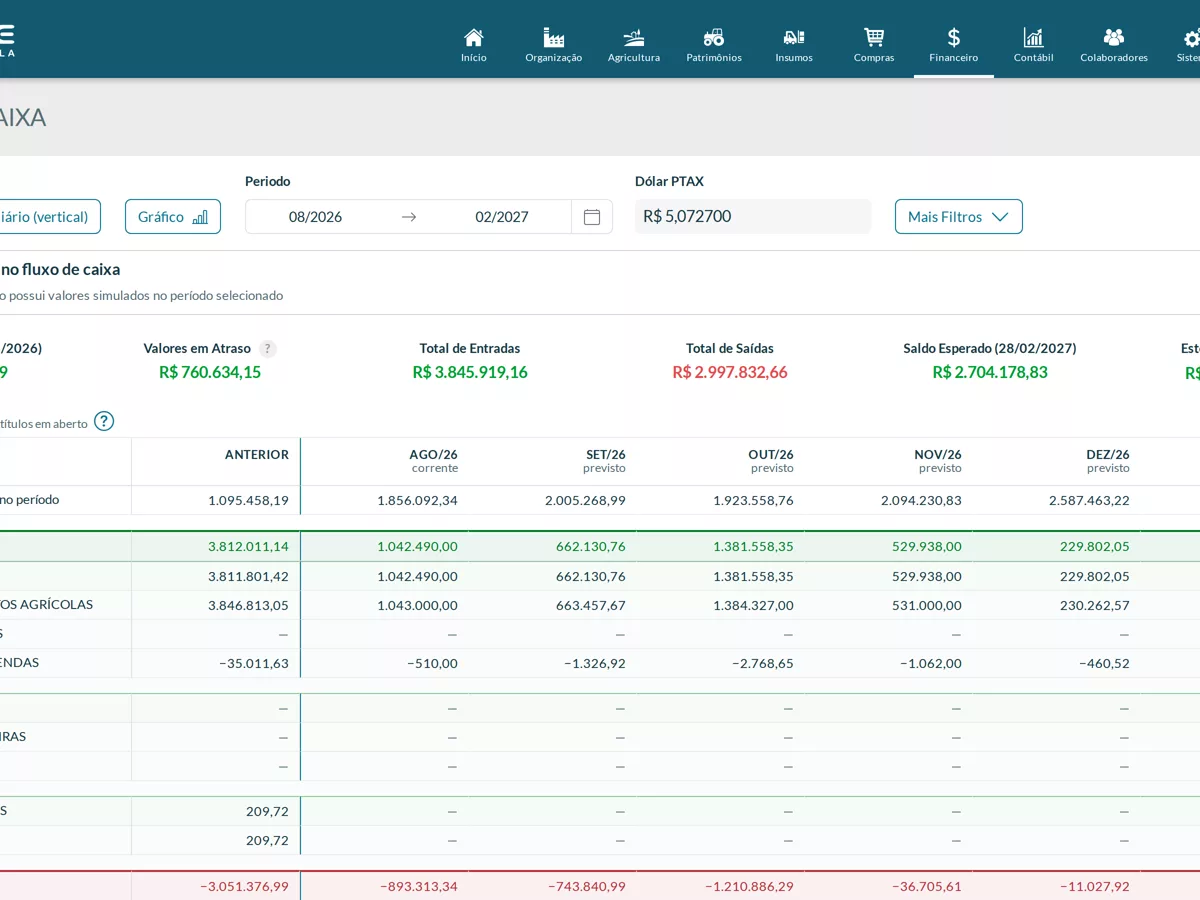Image resolution: width=1200 pixels, height=900 pixels.
Task: Open the Colaboradores people icon
Action: tap(1114, 38)
